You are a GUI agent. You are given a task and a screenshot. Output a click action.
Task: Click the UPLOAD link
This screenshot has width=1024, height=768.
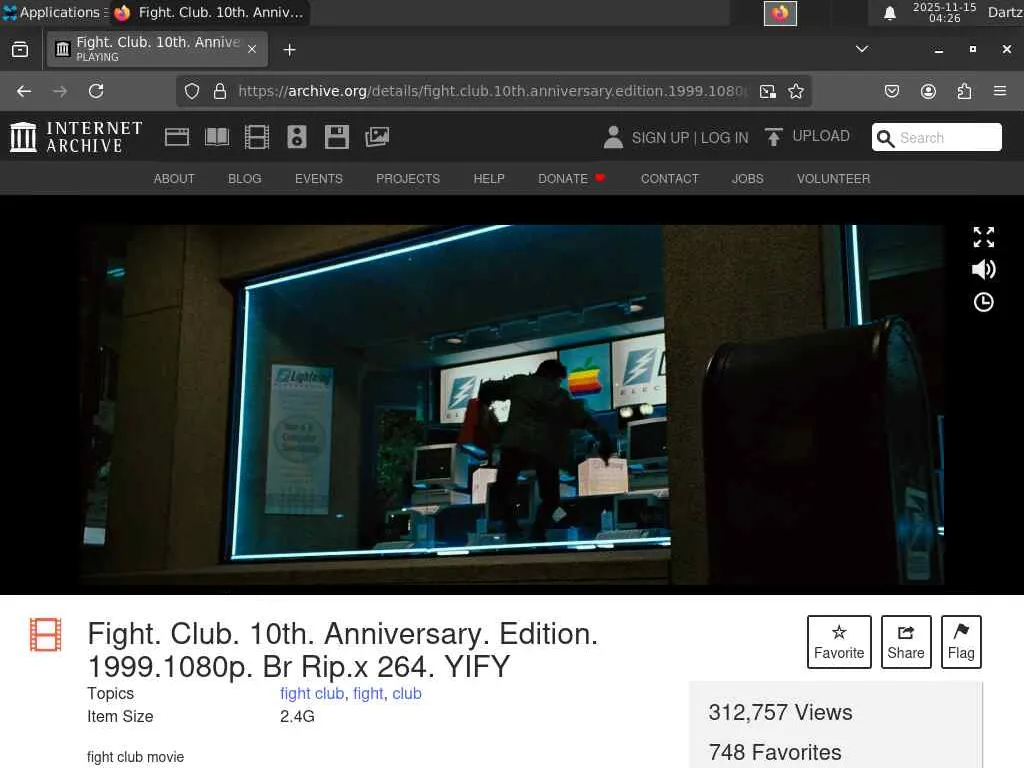(821, 136)
